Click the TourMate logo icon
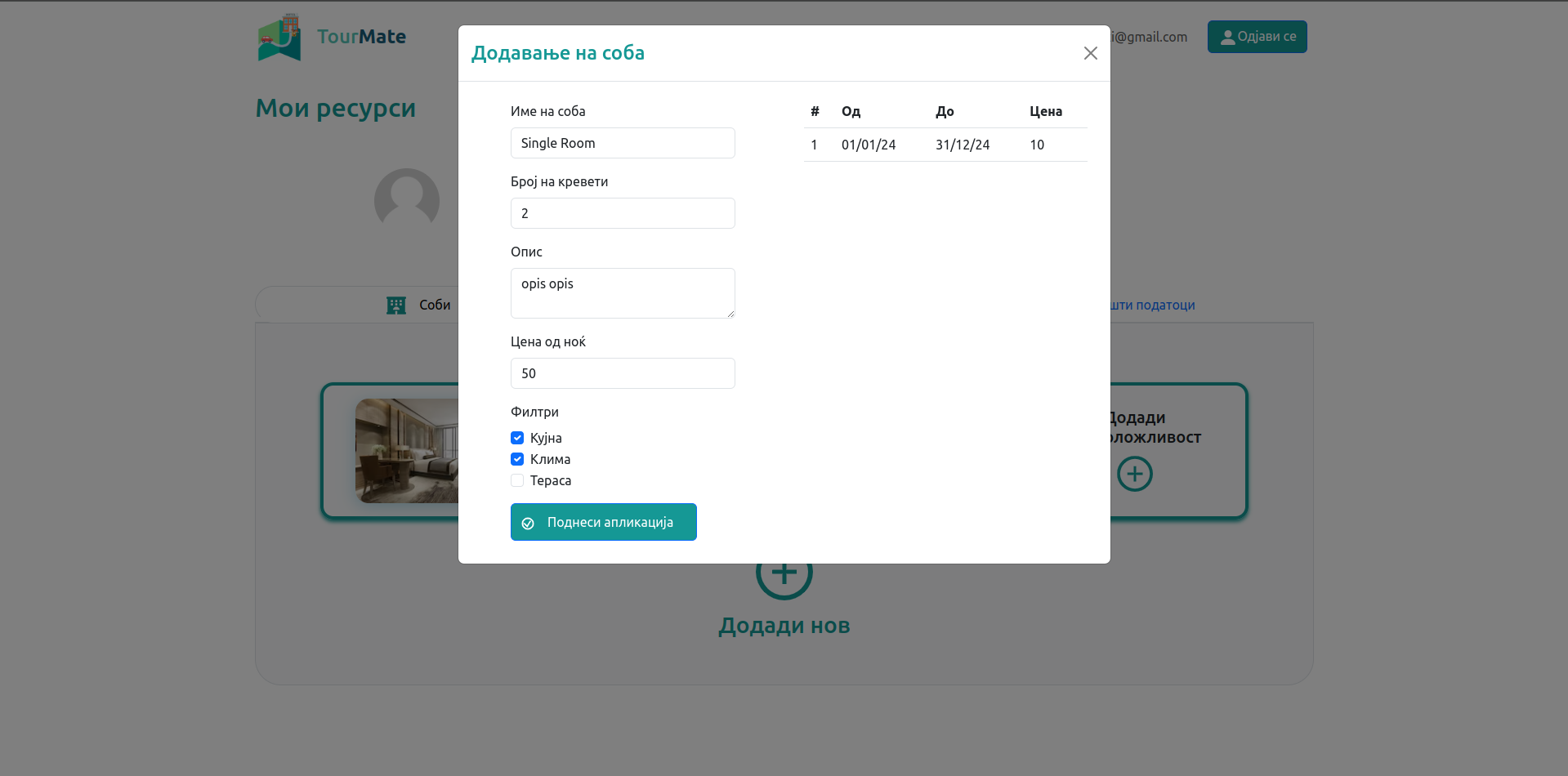The width and height of the screenshot is (1568, 776). click(279, 38)
